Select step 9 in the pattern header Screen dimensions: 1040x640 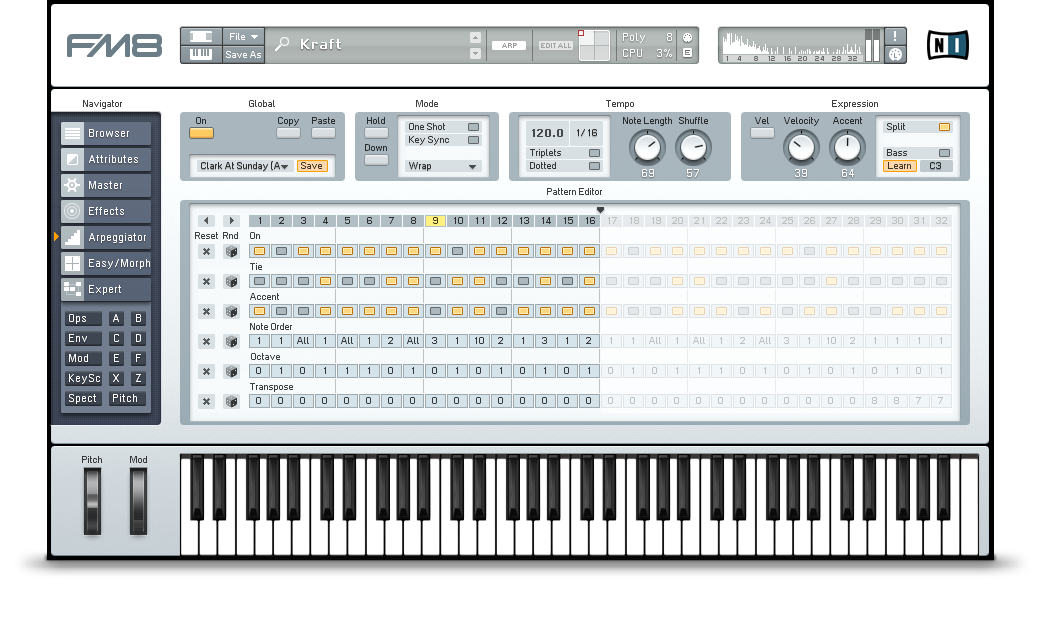click(x=435, y=221)
